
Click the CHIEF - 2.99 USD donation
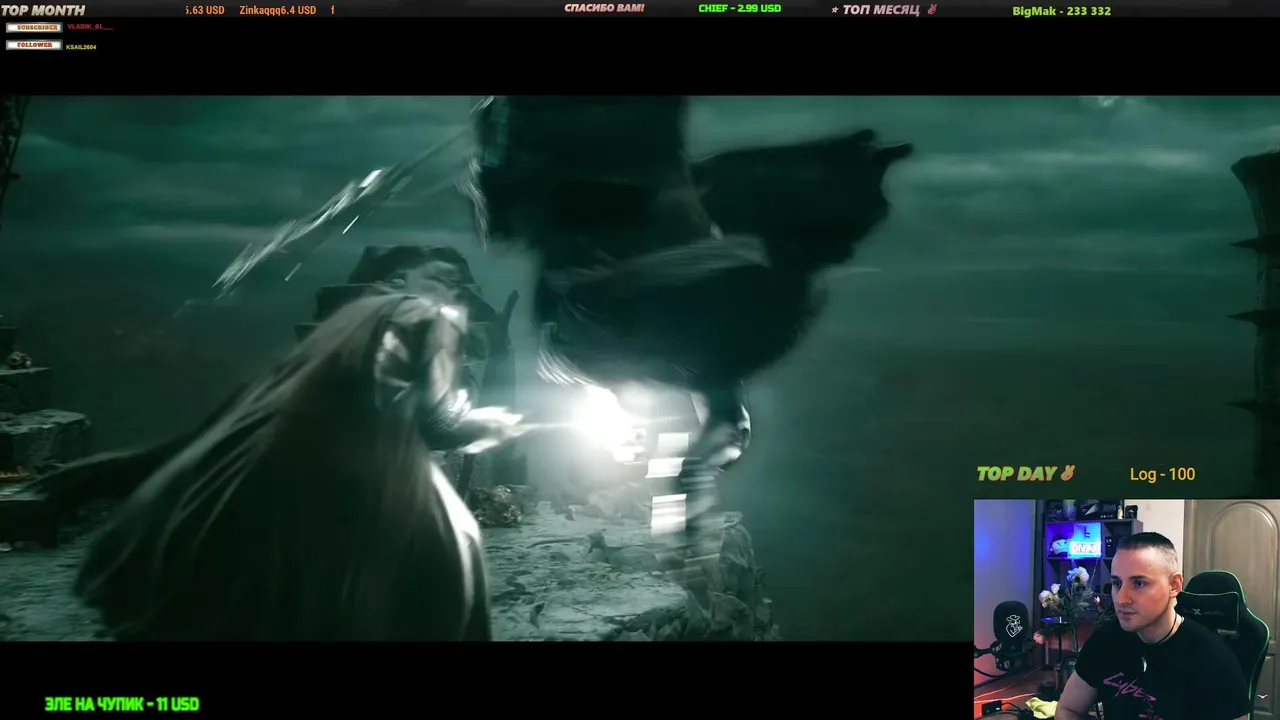(x=739, y=8)
